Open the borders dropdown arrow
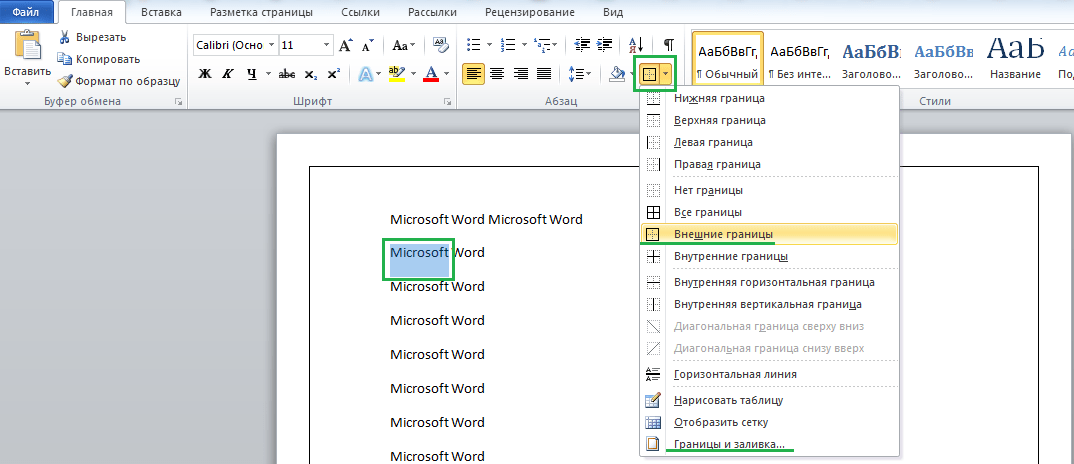The image size is (1074, 464). (x=665, y=73)
